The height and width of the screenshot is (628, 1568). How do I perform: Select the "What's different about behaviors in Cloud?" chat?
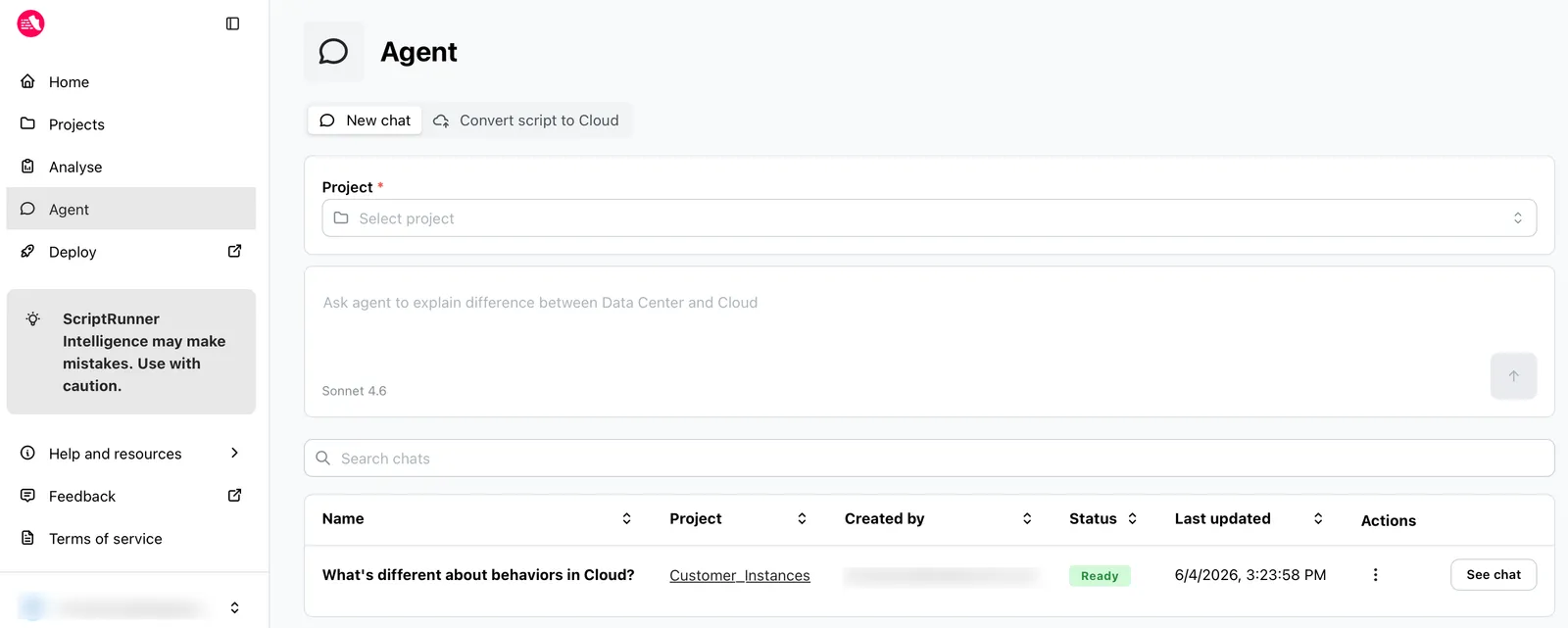tap(478, 575)
